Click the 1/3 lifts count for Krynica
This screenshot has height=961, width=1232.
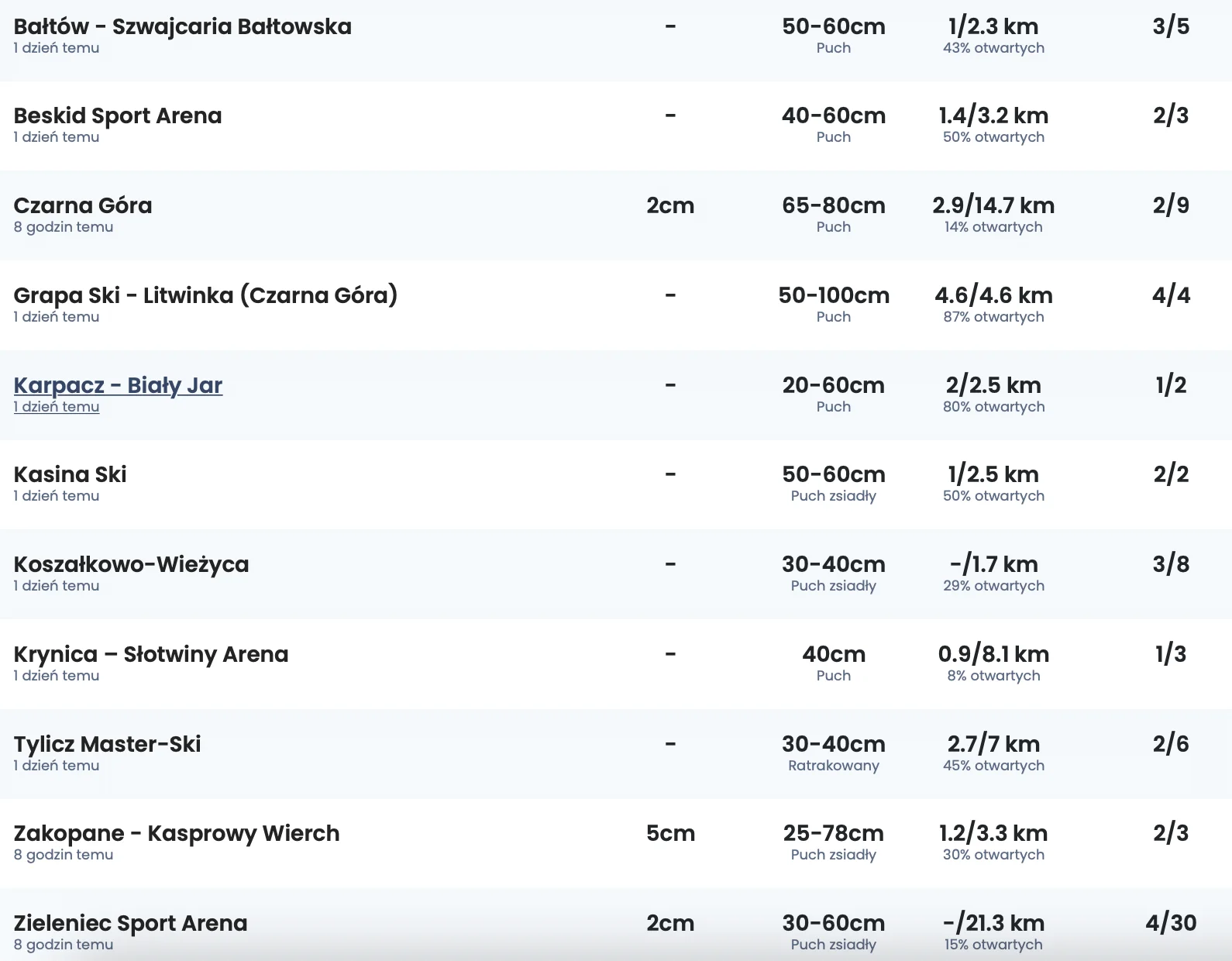click(1171, 654)
